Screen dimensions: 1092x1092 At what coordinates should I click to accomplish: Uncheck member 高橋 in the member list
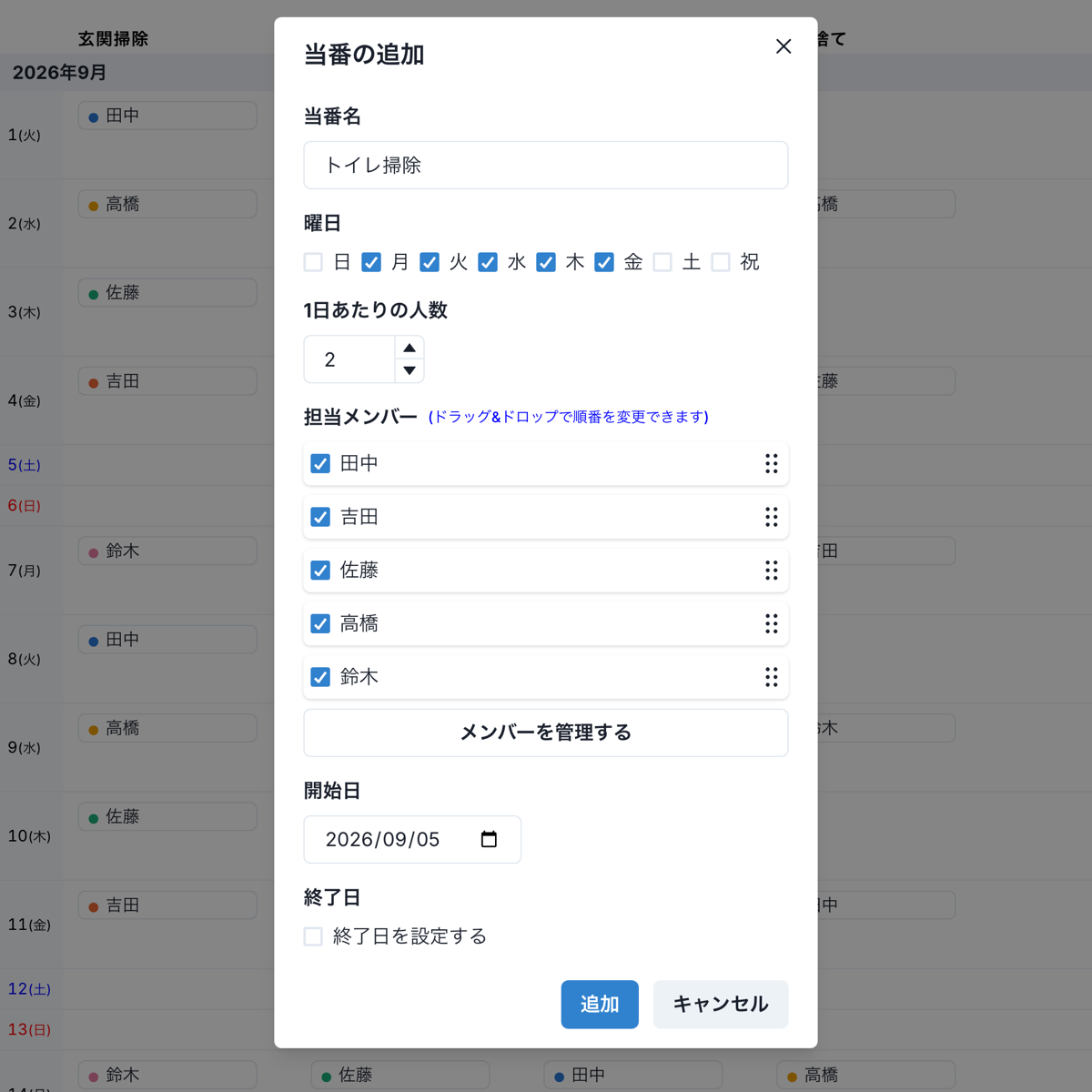point(320,624)
